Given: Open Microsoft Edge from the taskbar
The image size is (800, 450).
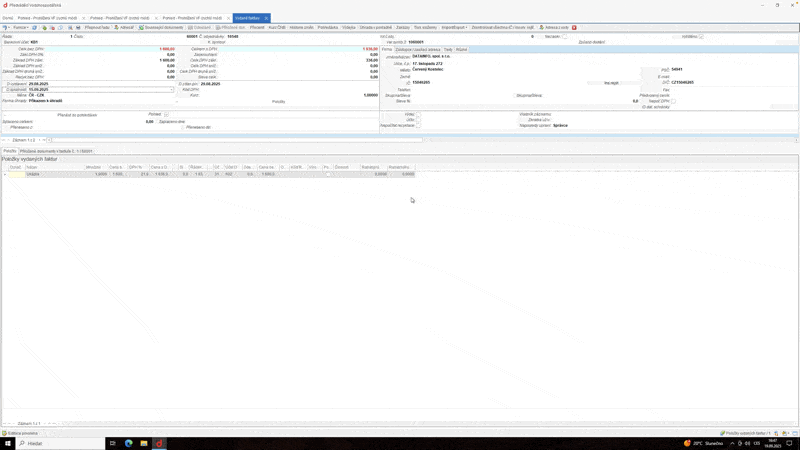Looking at the screenshot, I should [128, 443].
